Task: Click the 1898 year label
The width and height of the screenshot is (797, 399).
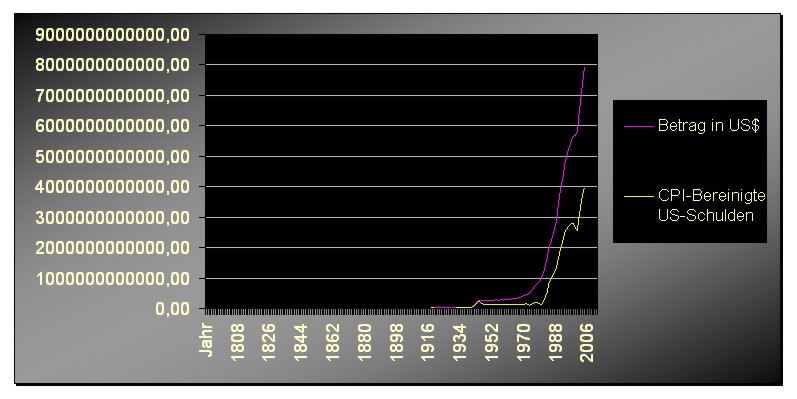Action: 396,342
